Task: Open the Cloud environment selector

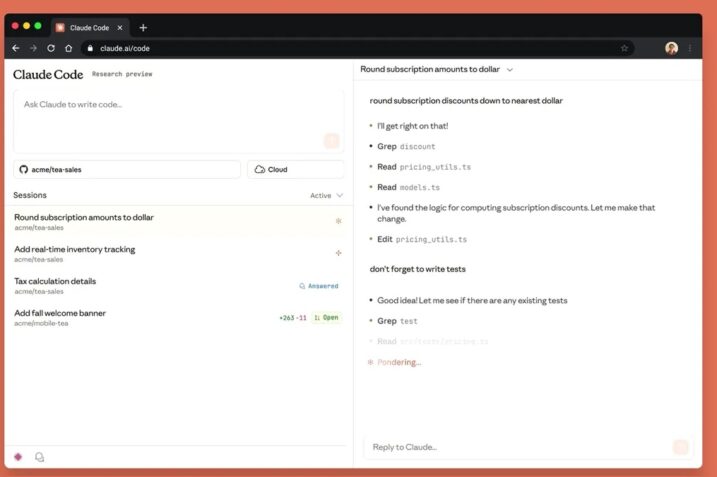Action: pyautogui.click(x=295, y=169)
